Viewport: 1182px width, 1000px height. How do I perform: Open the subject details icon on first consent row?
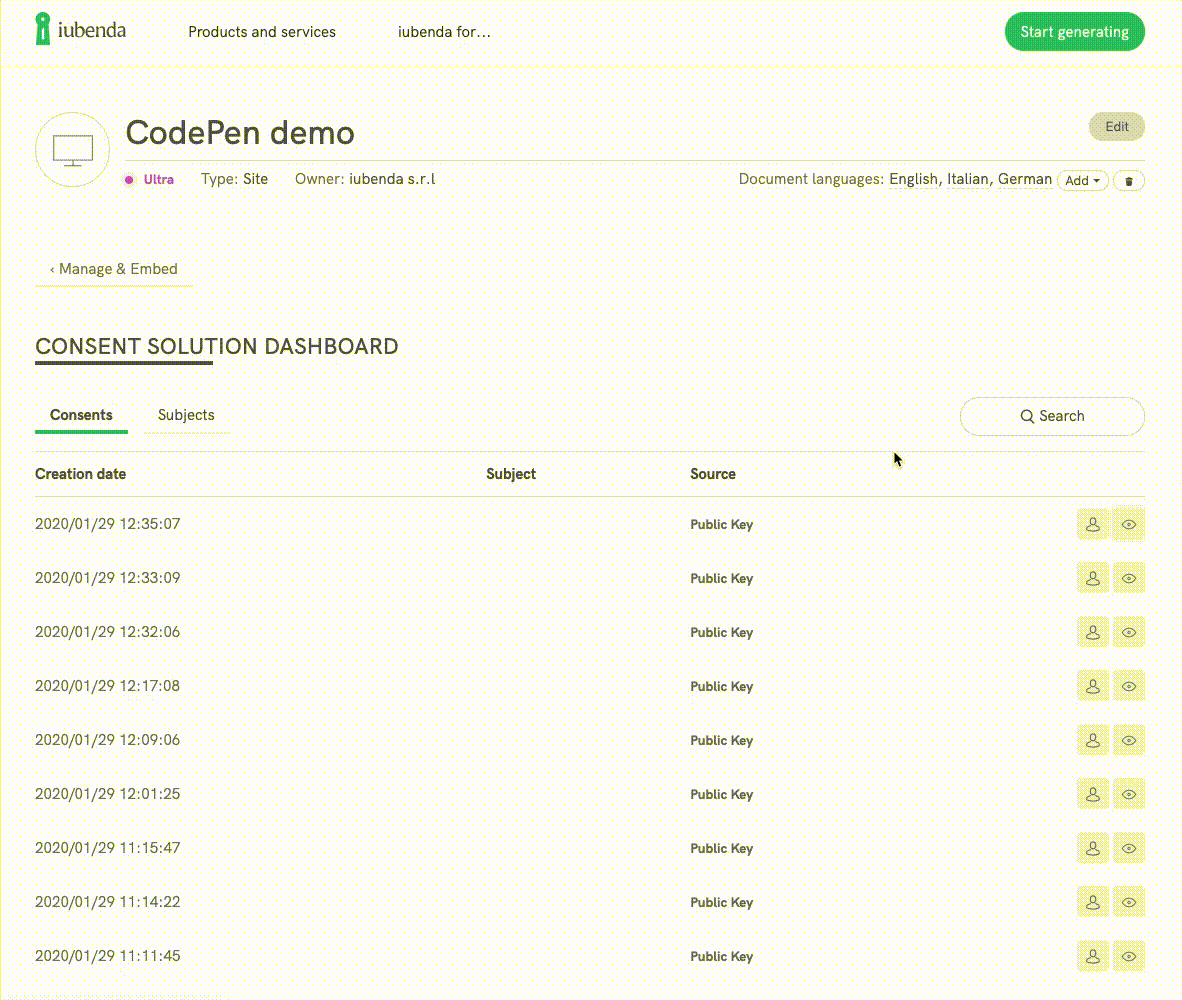coord(1092,523)
